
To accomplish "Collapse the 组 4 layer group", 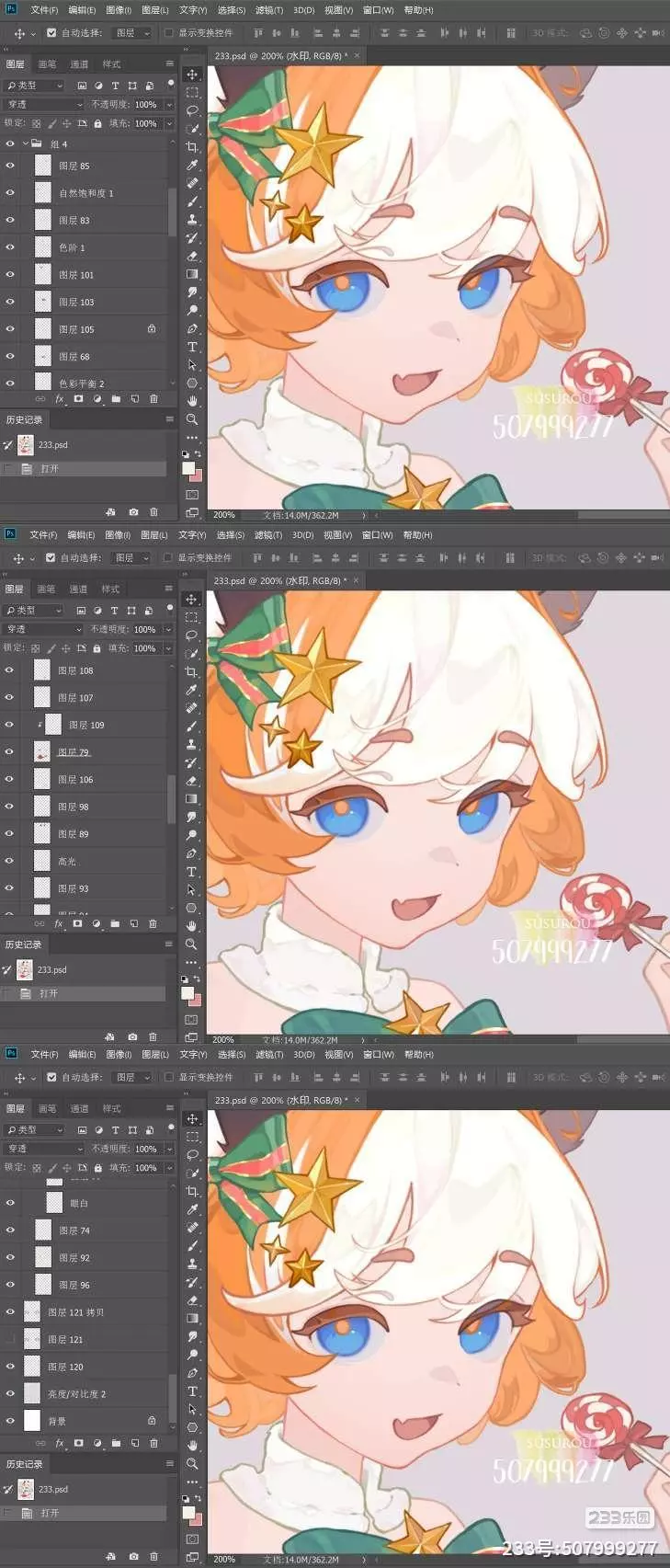I will click(x=24, y=143).
